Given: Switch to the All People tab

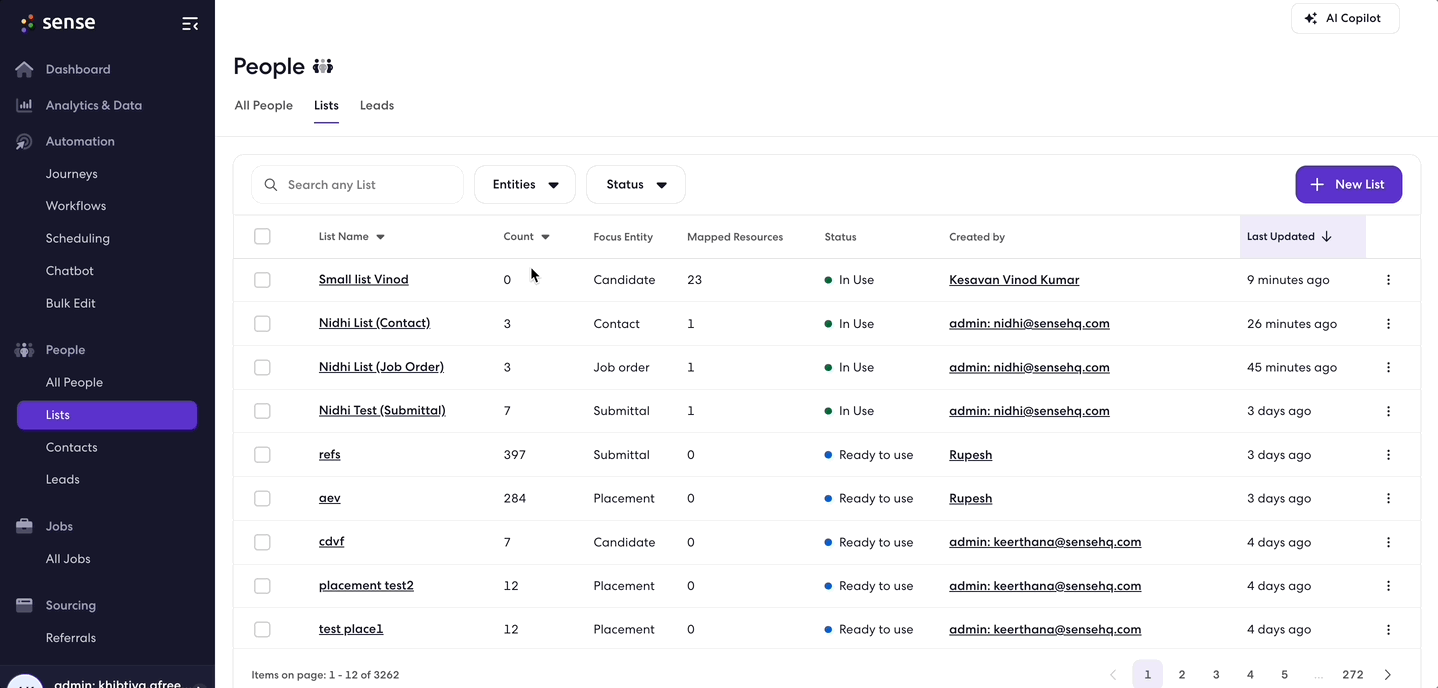Looking at the screenshot, I should point(264,105).
